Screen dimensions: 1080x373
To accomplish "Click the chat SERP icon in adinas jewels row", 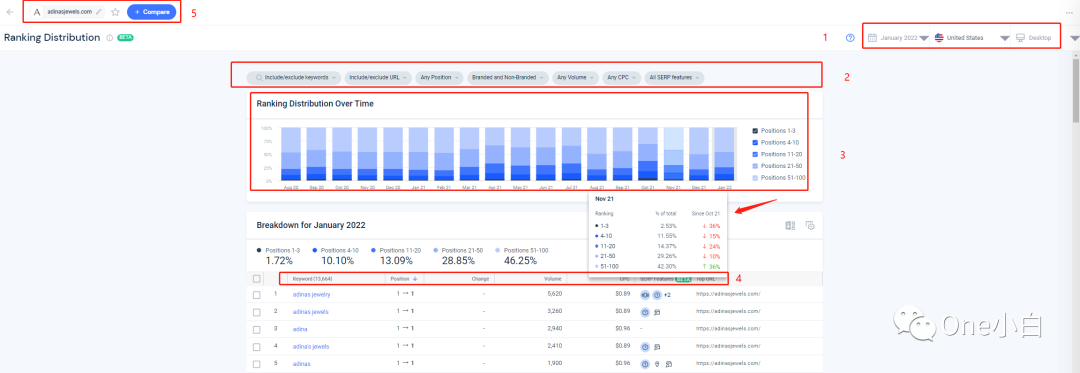I will [658, 312].
